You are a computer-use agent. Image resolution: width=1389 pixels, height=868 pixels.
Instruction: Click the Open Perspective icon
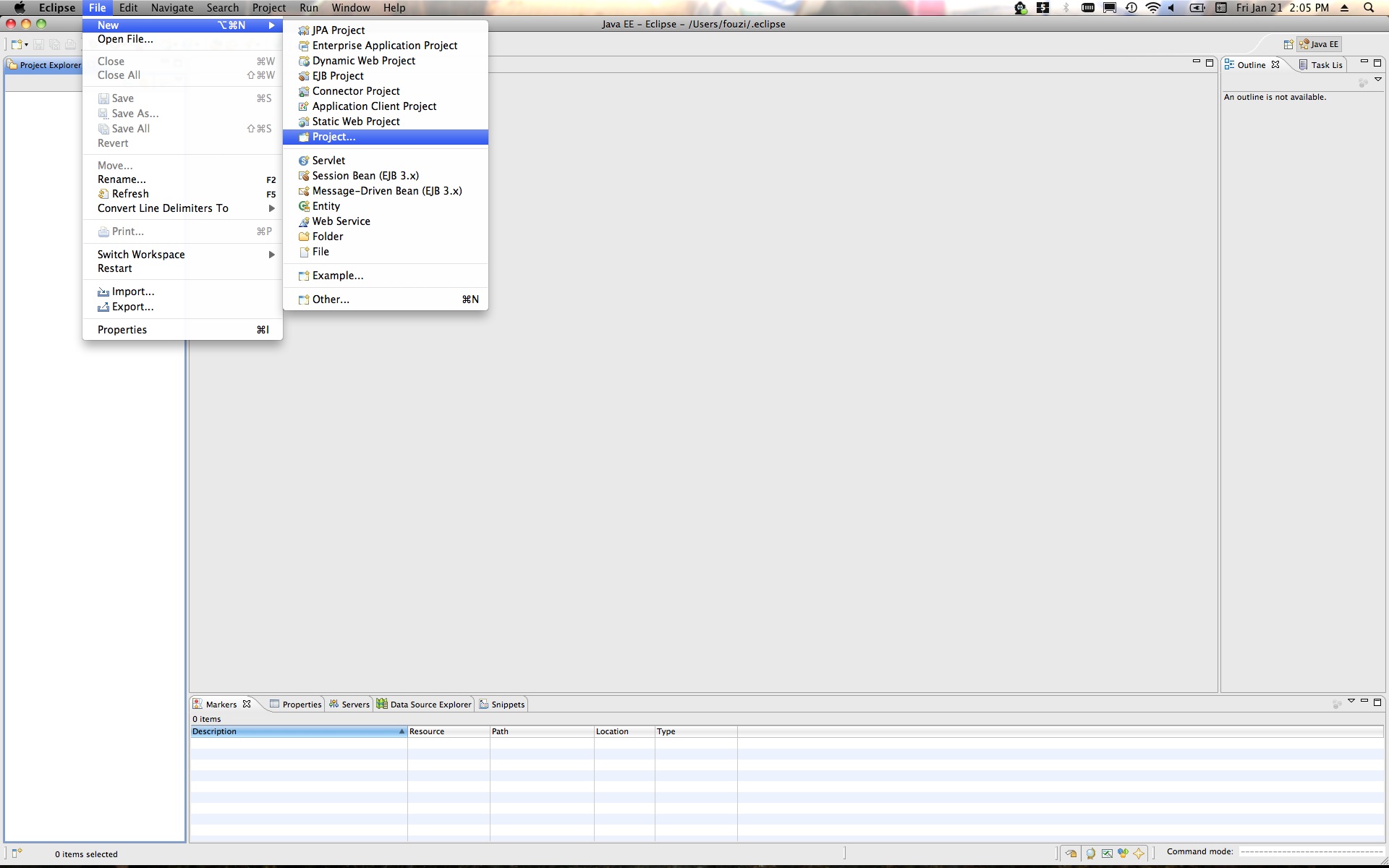tap(1288, 44)
